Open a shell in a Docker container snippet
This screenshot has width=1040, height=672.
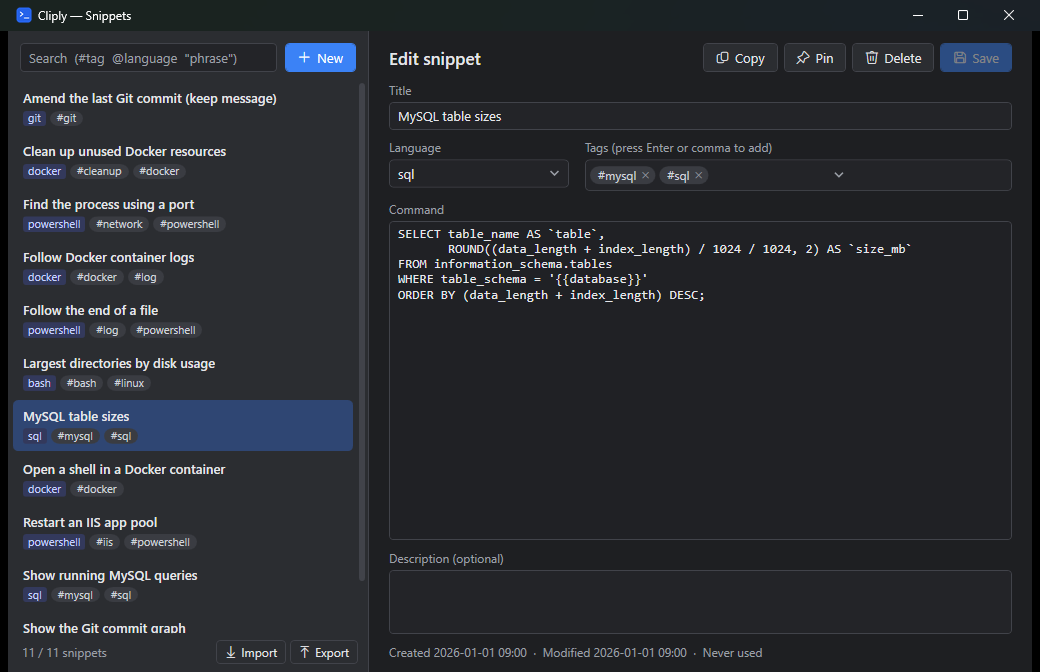183,478
